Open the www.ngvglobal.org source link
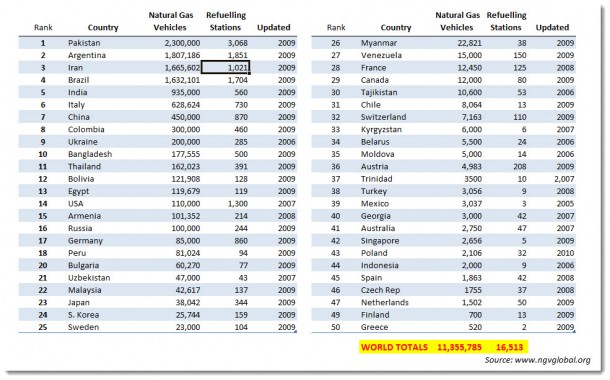This screenshot has width=610, height=380. [x=552, y=360]
